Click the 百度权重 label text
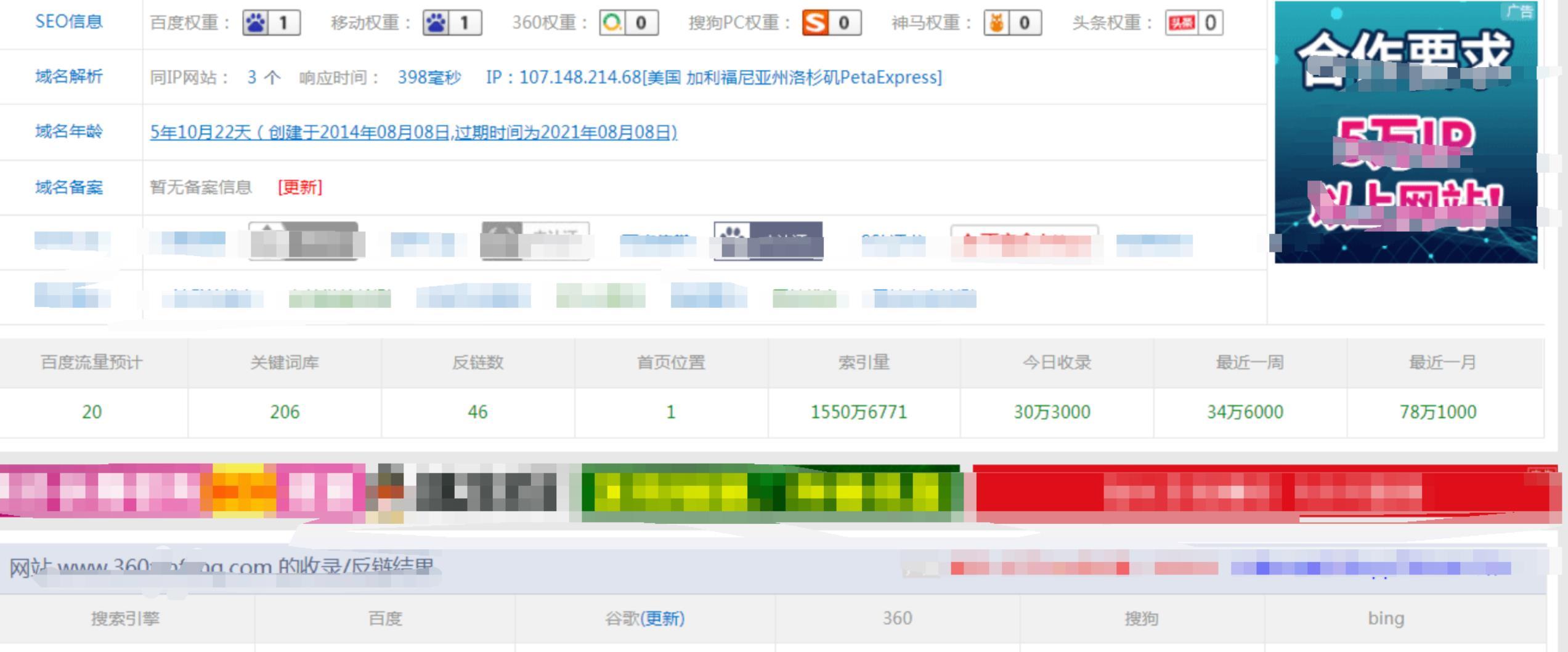This screenshot has height=652, width=1568. [190, 23]
